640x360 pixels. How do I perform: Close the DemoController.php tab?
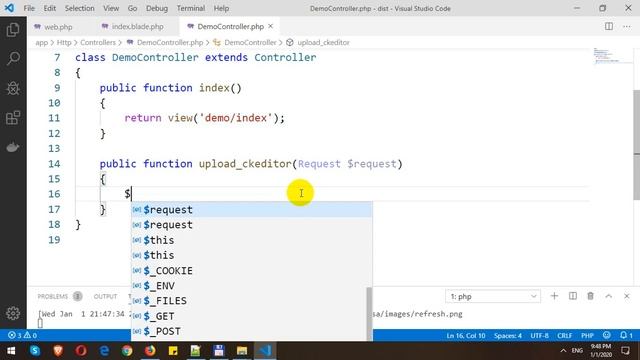tap(271, 27)
